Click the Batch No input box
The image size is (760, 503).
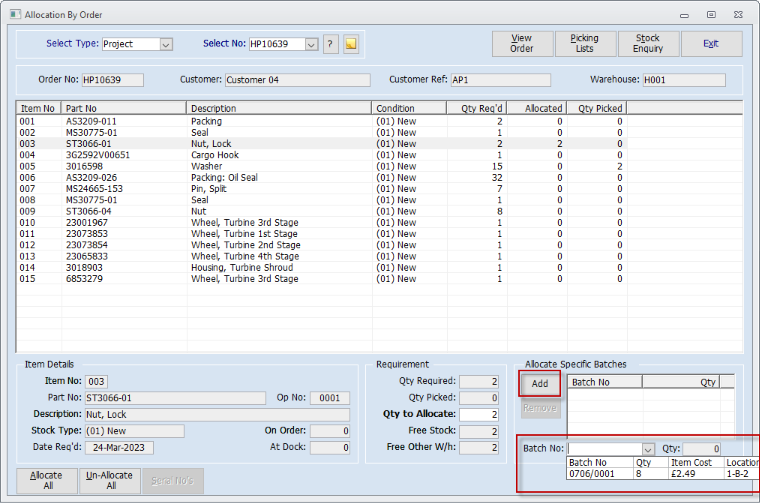click(605, 449)
